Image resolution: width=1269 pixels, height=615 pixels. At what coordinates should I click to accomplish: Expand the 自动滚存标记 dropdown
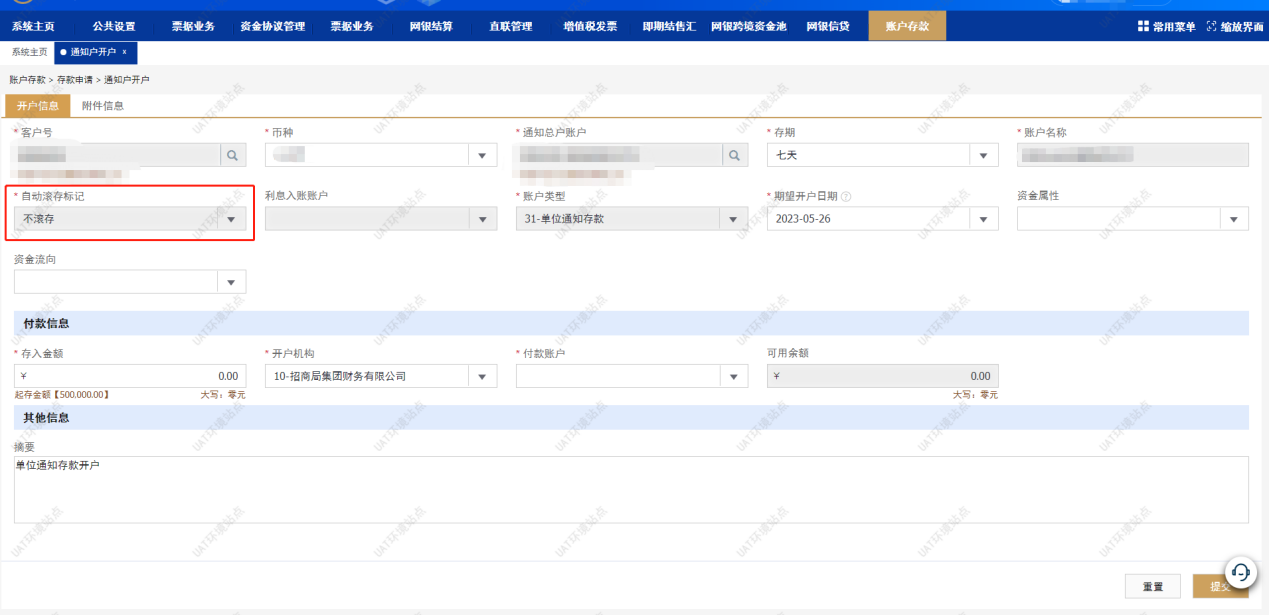pos(232,219)
